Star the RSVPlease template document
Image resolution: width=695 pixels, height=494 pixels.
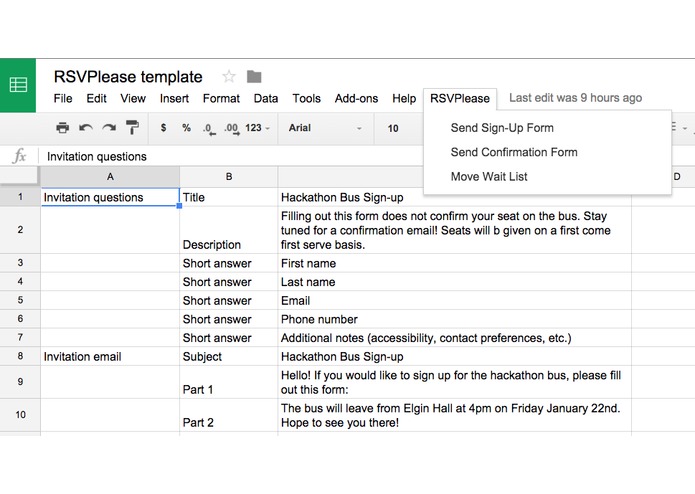[229, 77]
